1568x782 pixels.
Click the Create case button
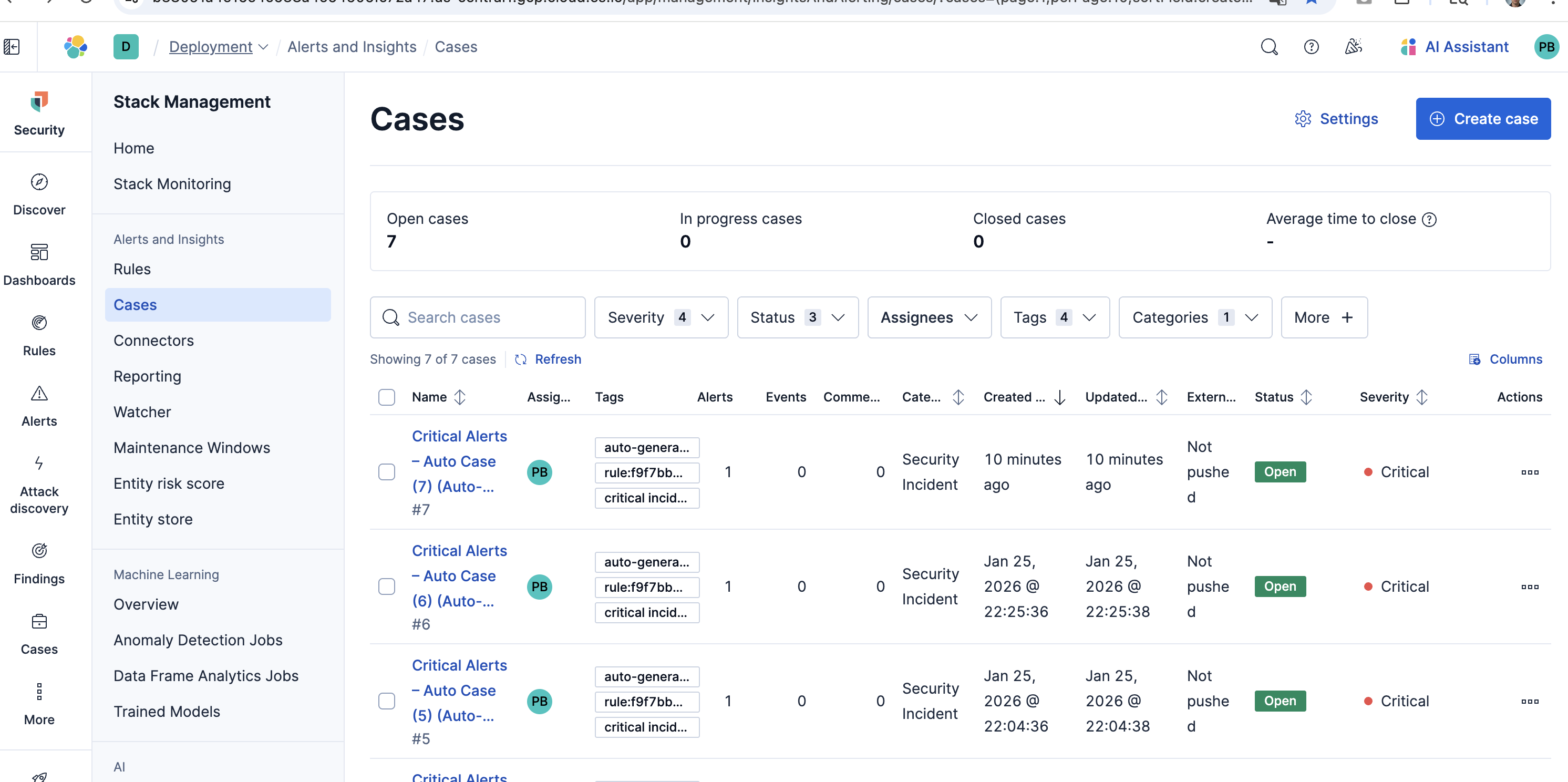tap(1482, 119)
